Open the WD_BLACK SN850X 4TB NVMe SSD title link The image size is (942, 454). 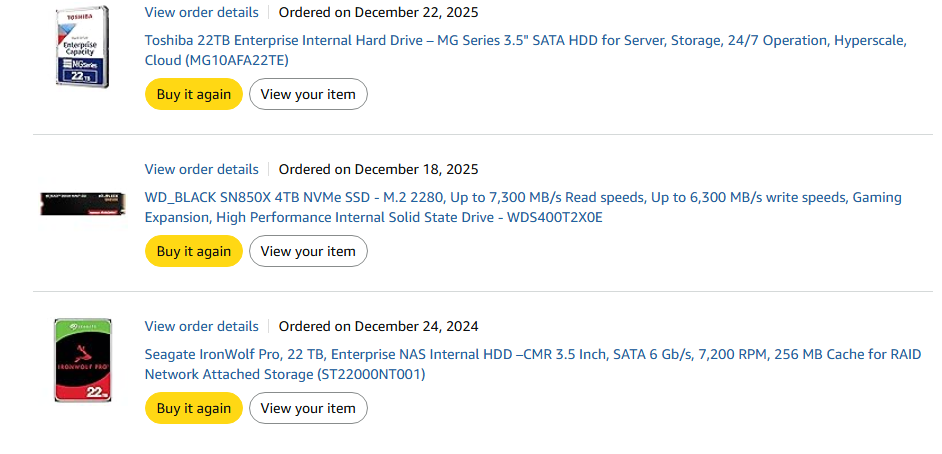click(x=523, y=207)
